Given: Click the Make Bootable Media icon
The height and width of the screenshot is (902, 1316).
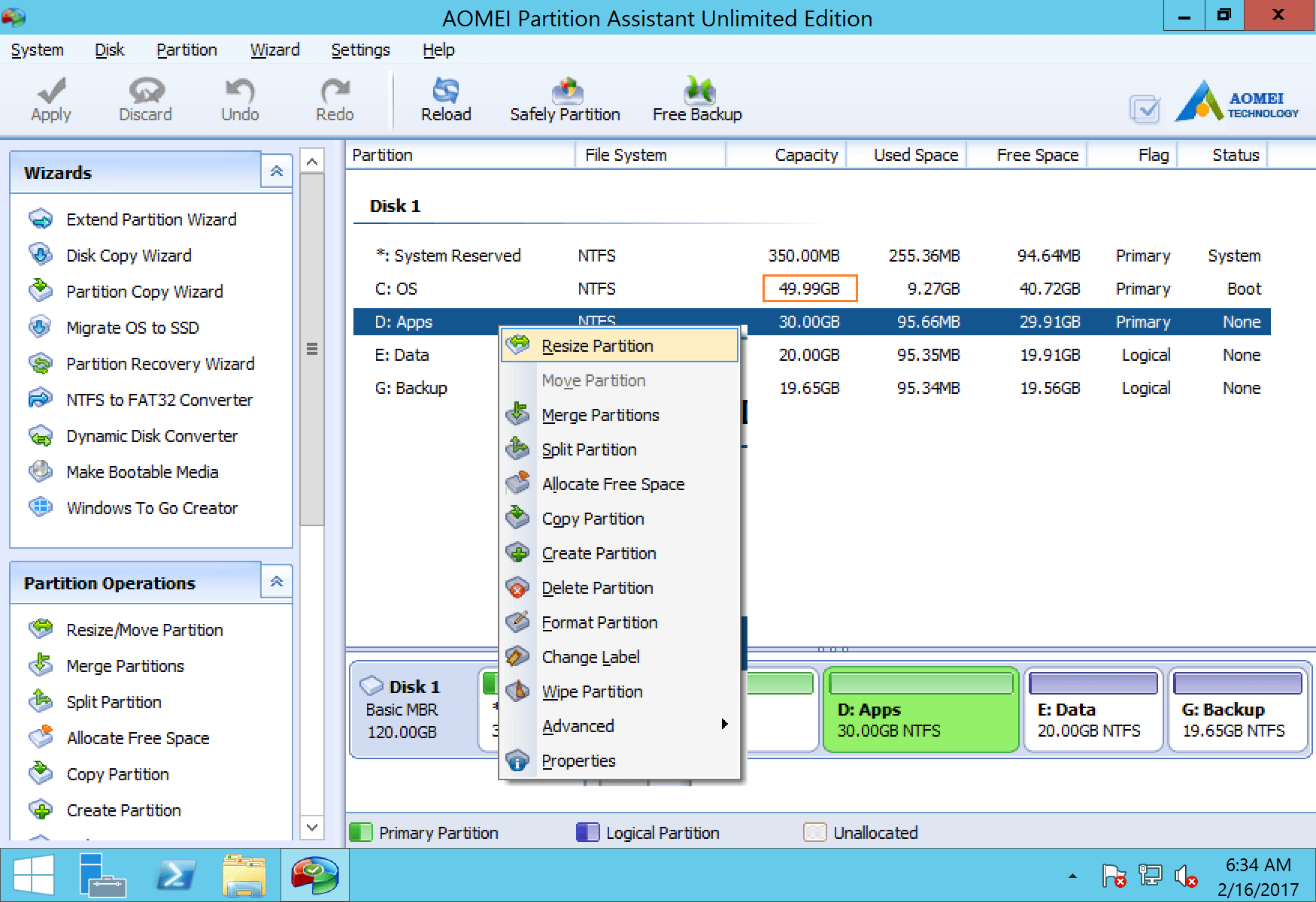Looking at the screenshot, I should click(x=41, y=471).
